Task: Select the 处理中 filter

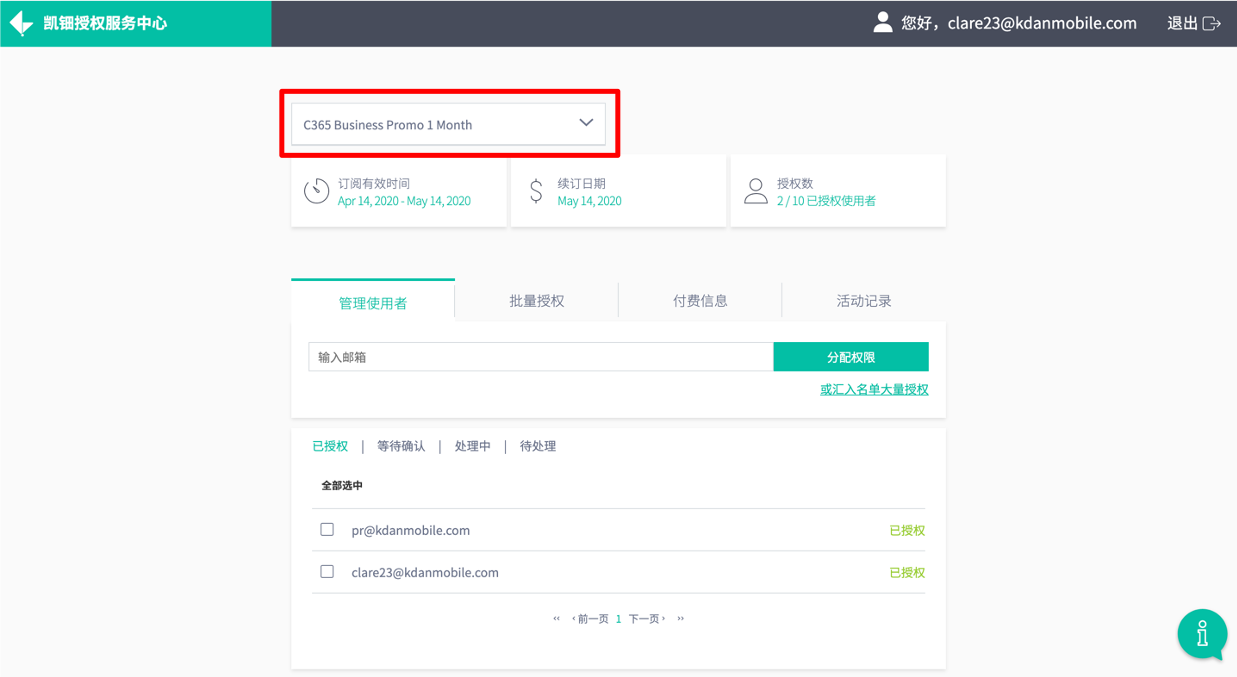Action: coord(473,446)
